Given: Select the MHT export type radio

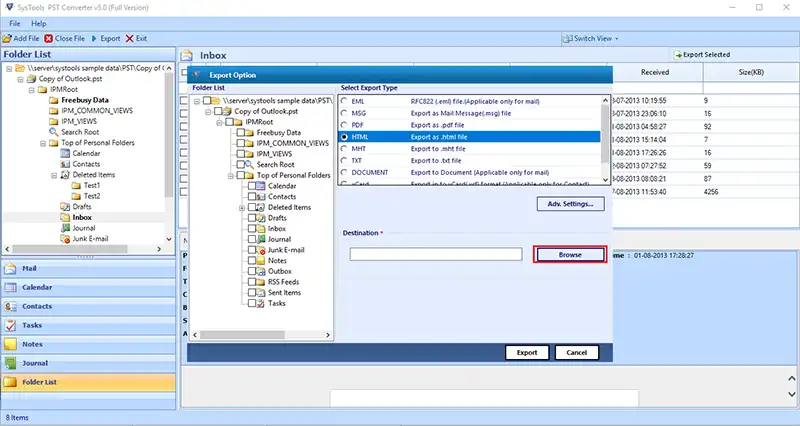Looking at the screenshot, I should click(344, 148).
